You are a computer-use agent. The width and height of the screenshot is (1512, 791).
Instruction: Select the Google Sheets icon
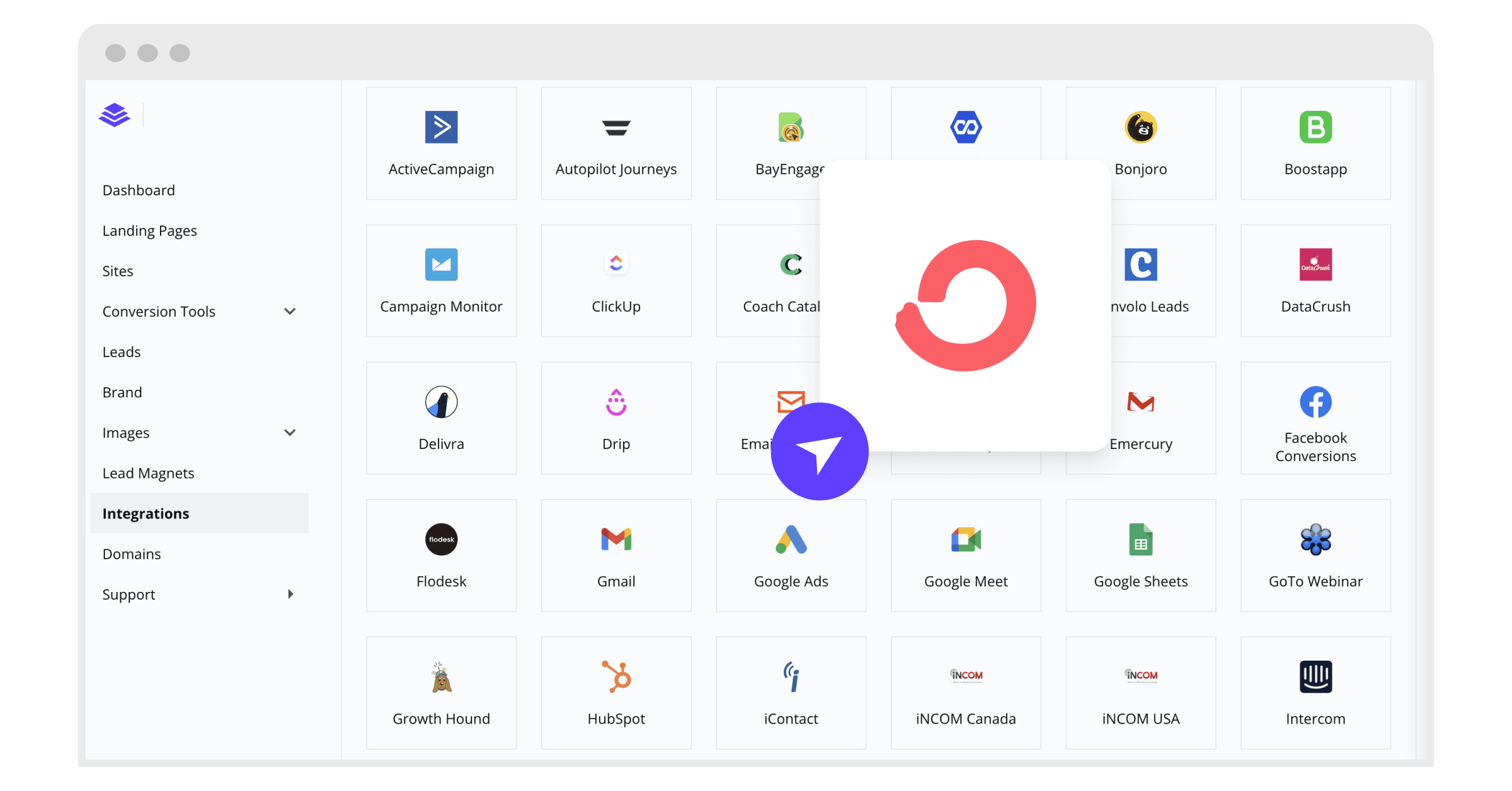coord(1140,539)
